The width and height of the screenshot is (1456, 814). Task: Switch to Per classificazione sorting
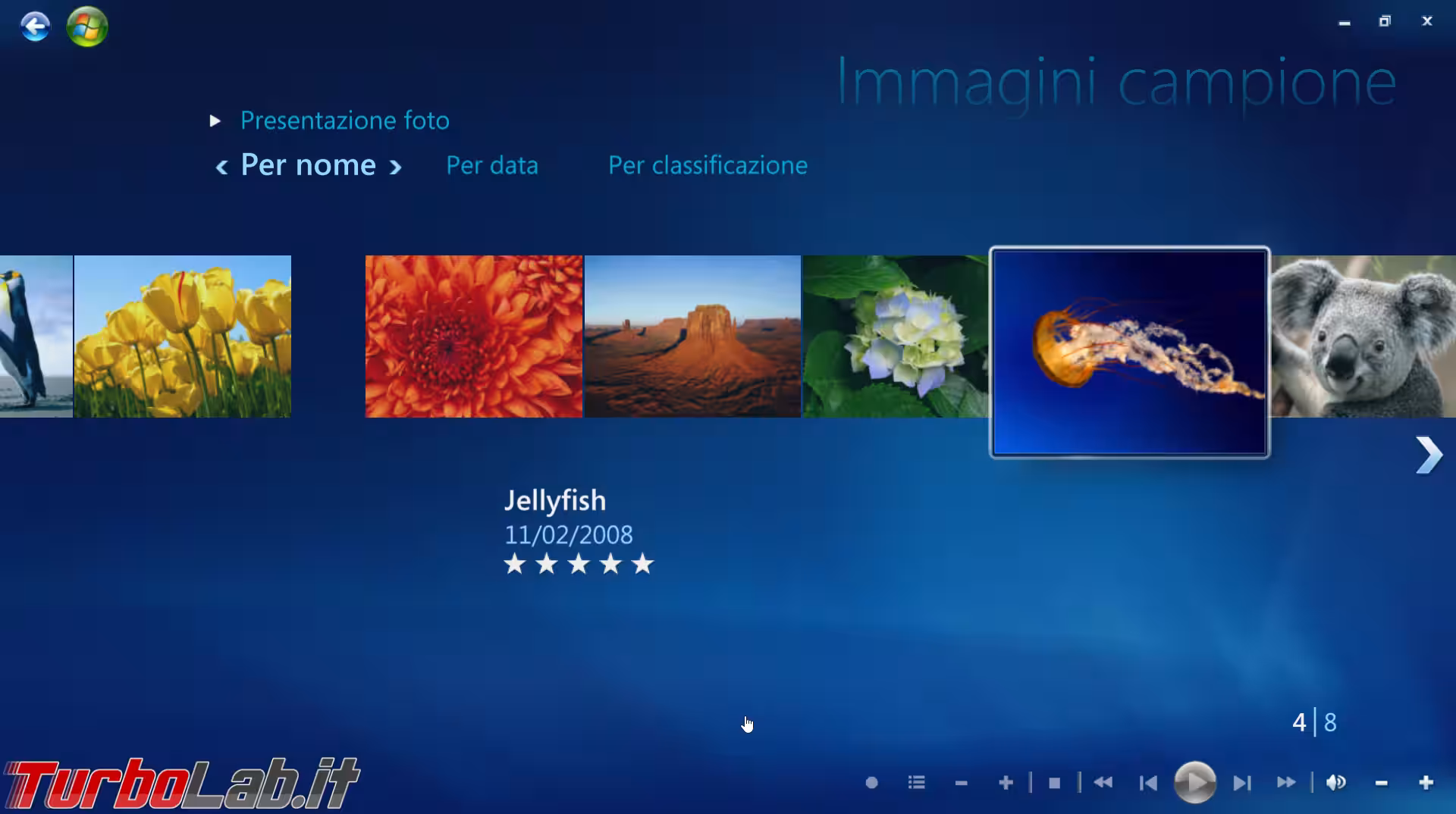(x=707, y=165)
